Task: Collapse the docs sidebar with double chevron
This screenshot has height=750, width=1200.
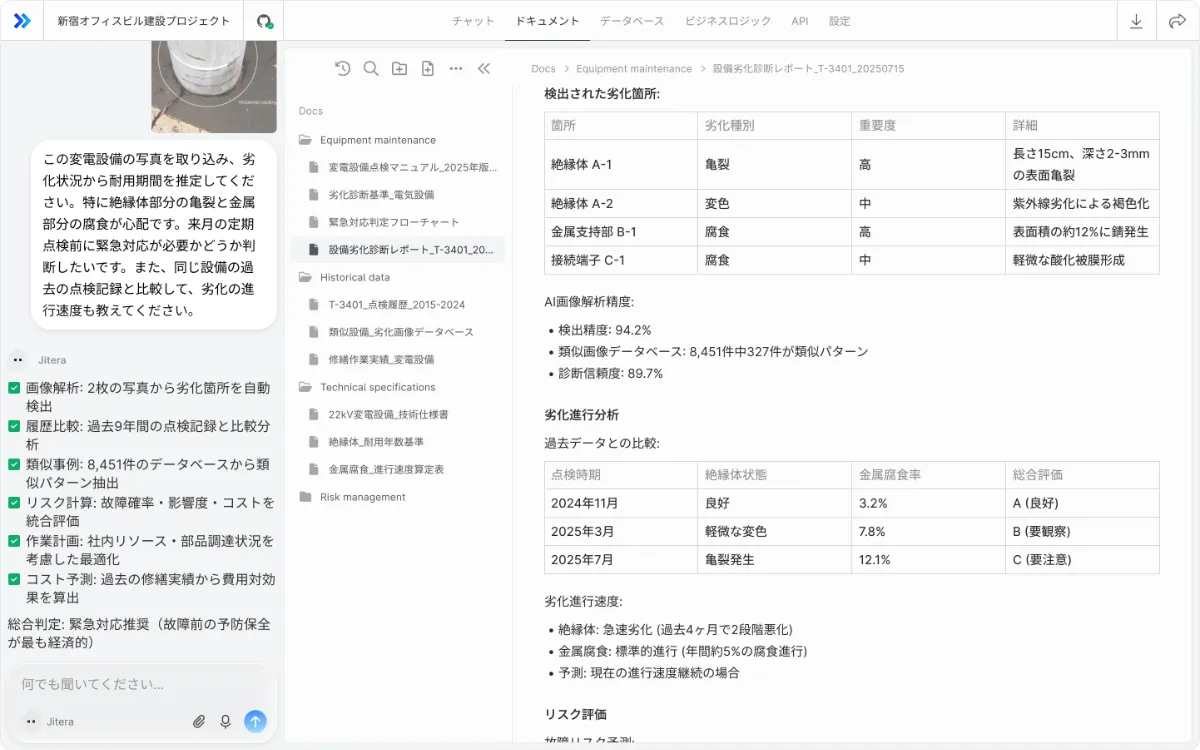Action: click(484, 69)
